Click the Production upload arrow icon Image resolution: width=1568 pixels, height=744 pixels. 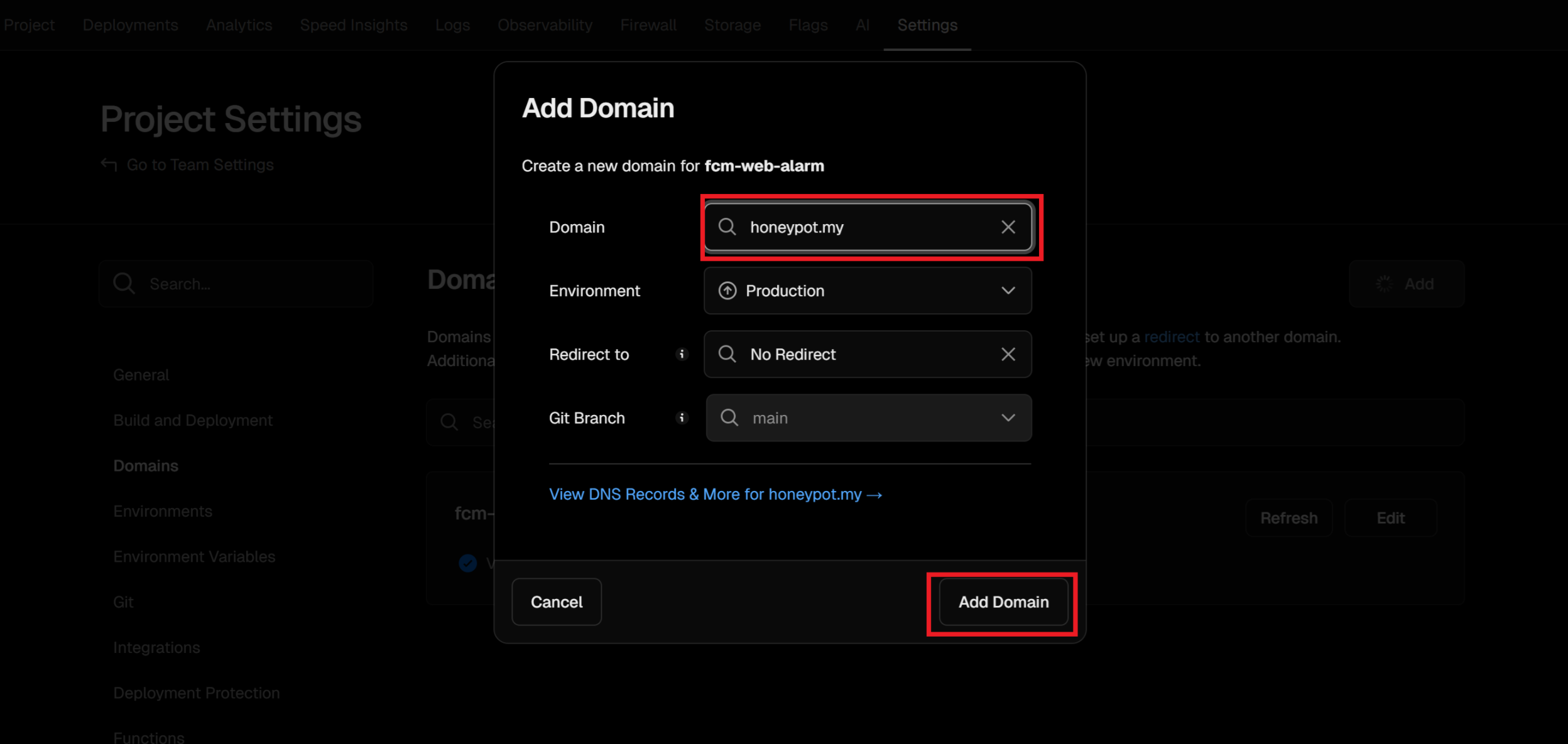[727, 291]
